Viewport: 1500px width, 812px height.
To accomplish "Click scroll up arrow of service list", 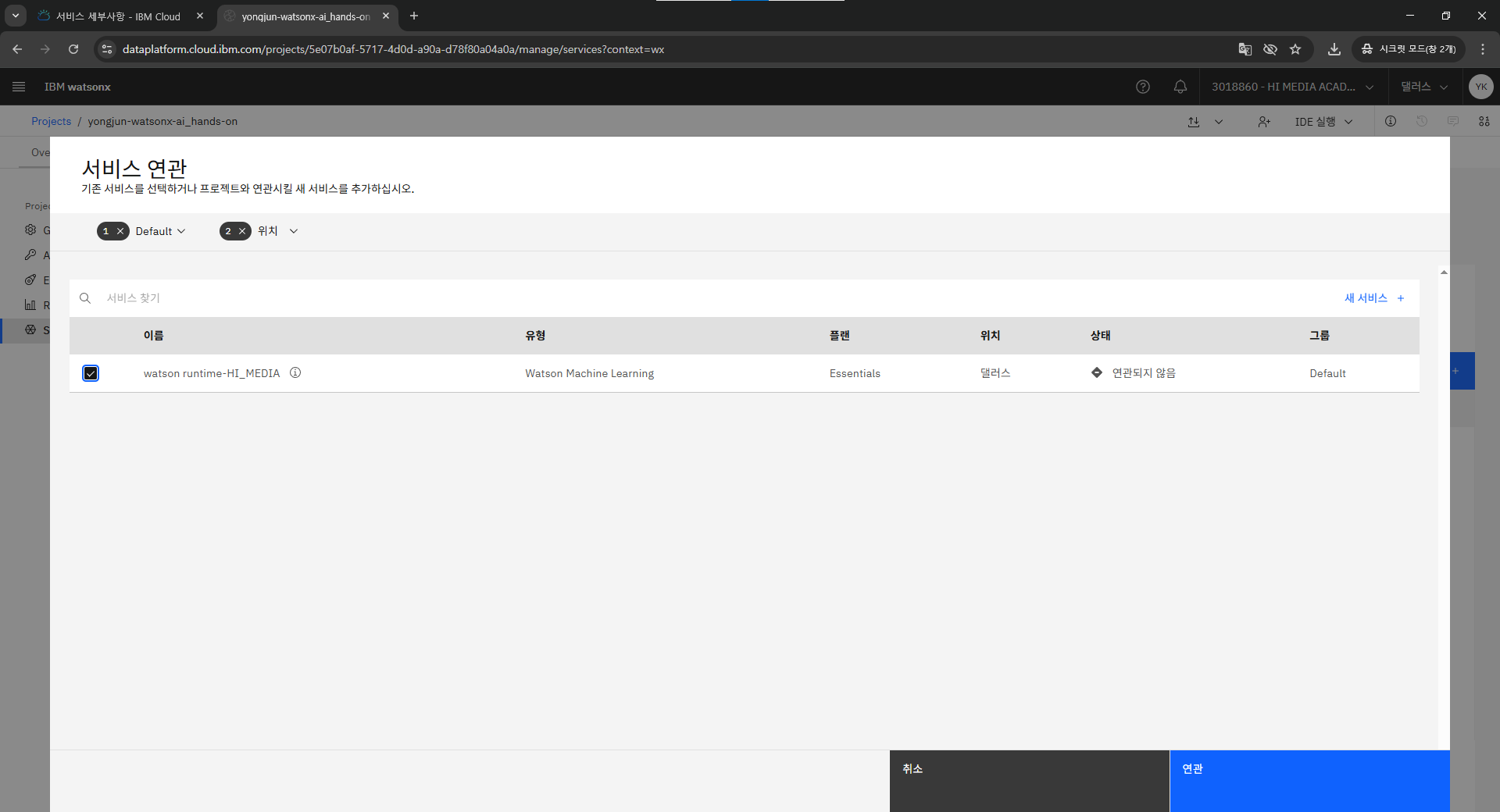I will pyautogui.click(x=1444, y=272).
